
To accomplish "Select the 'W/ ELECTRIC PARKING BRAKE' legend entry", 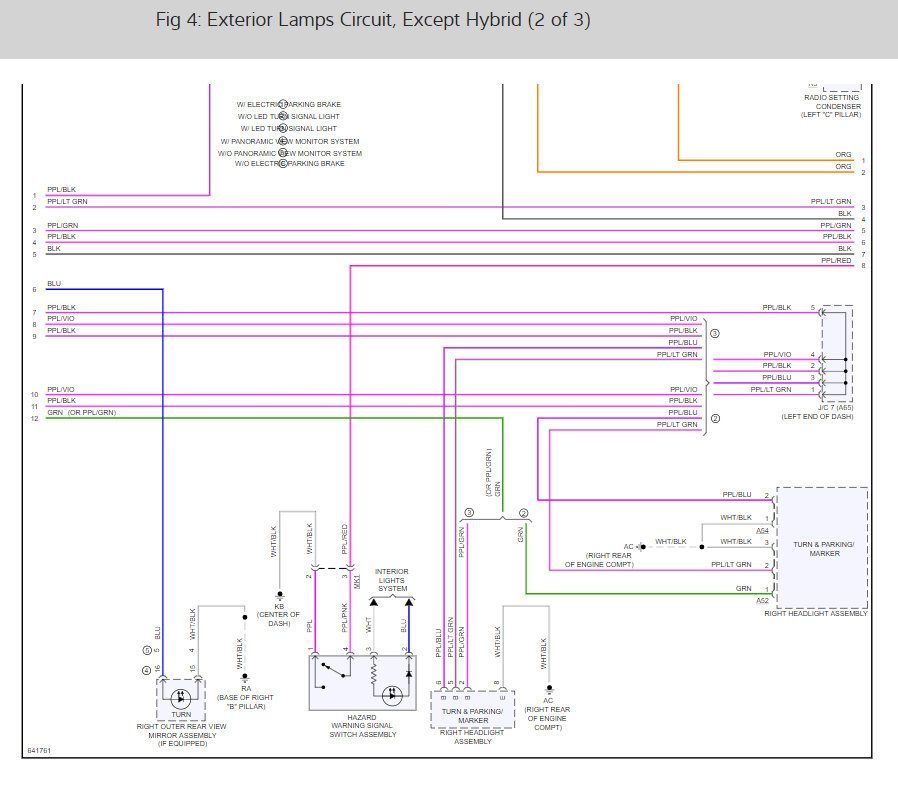I will [289, 104].
